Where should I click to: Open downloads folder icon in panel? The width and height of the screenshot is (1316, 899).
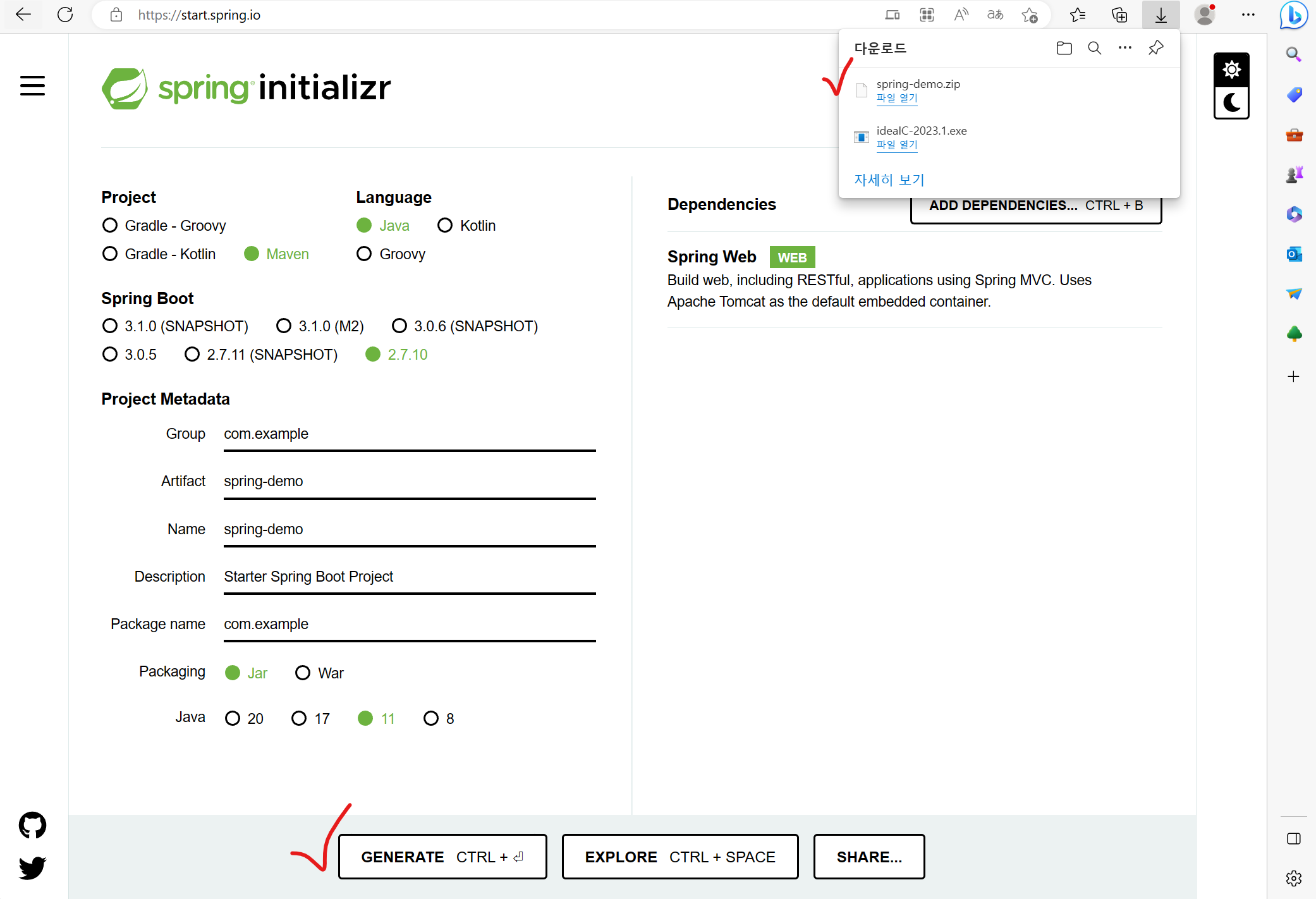(x=1064, y=48)
